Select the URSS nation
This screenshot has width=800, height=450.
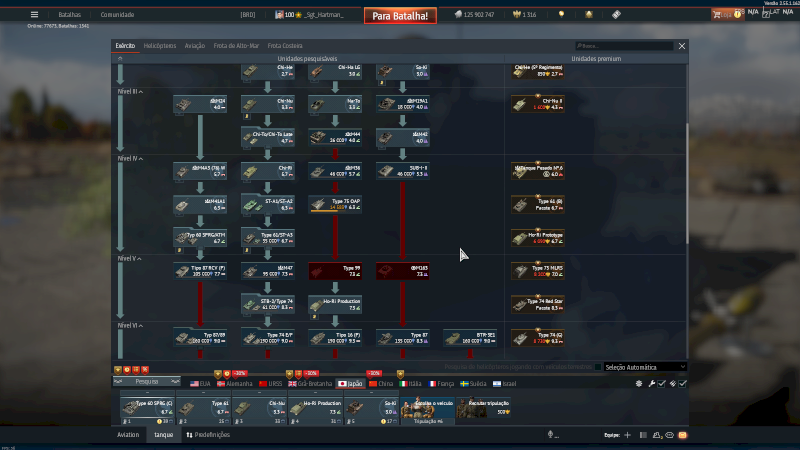pyautogui.click(x=270, y=384)
